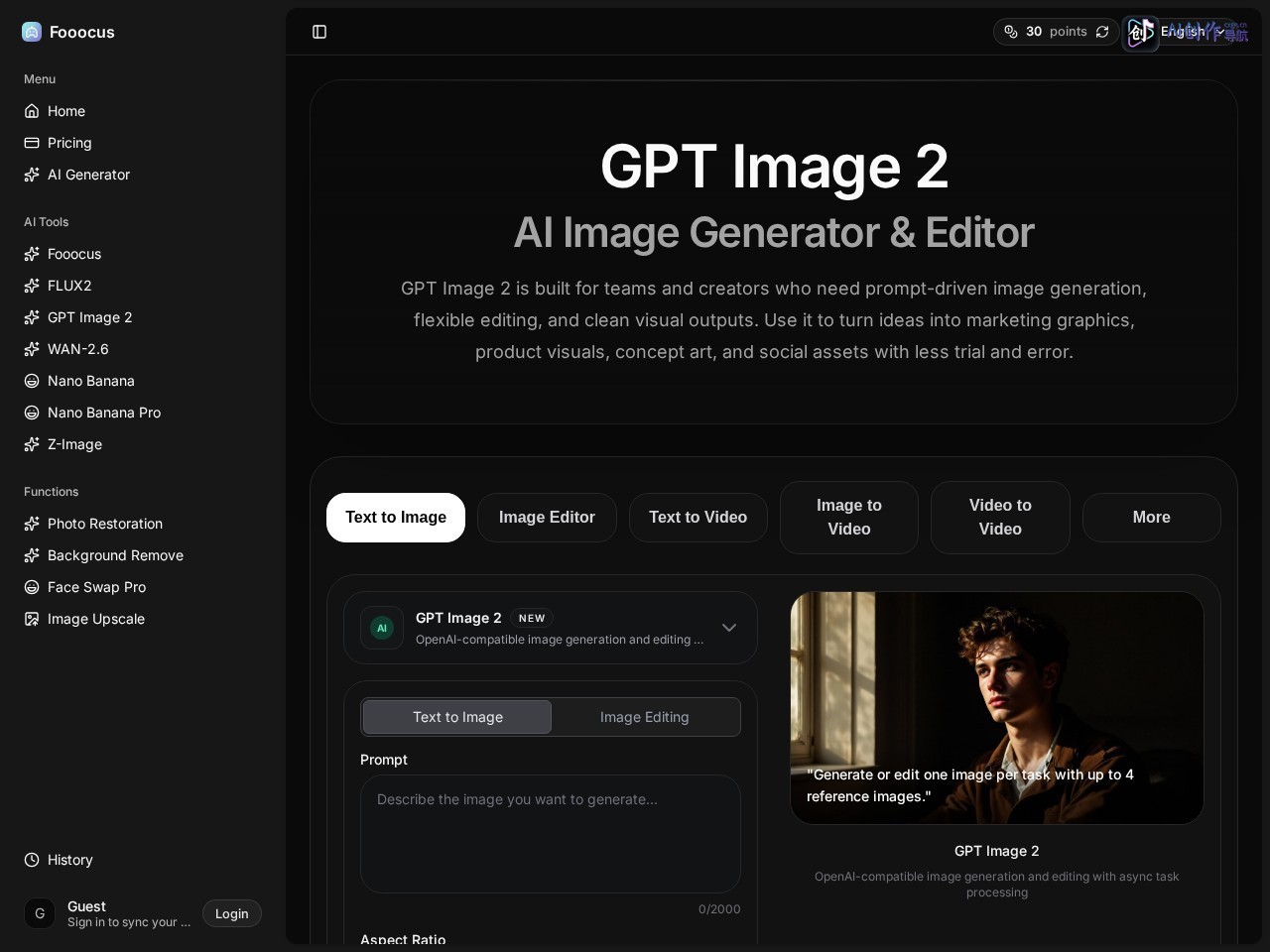Open the History page
The height and width of the screenshot is (952, 1270).
coord(143,860)
